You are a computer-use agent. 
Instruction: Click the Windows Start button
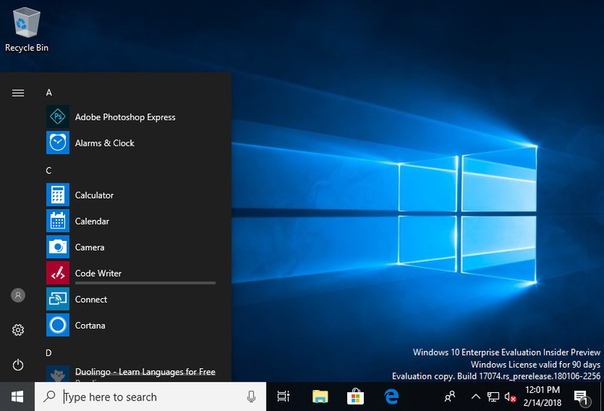17,397
